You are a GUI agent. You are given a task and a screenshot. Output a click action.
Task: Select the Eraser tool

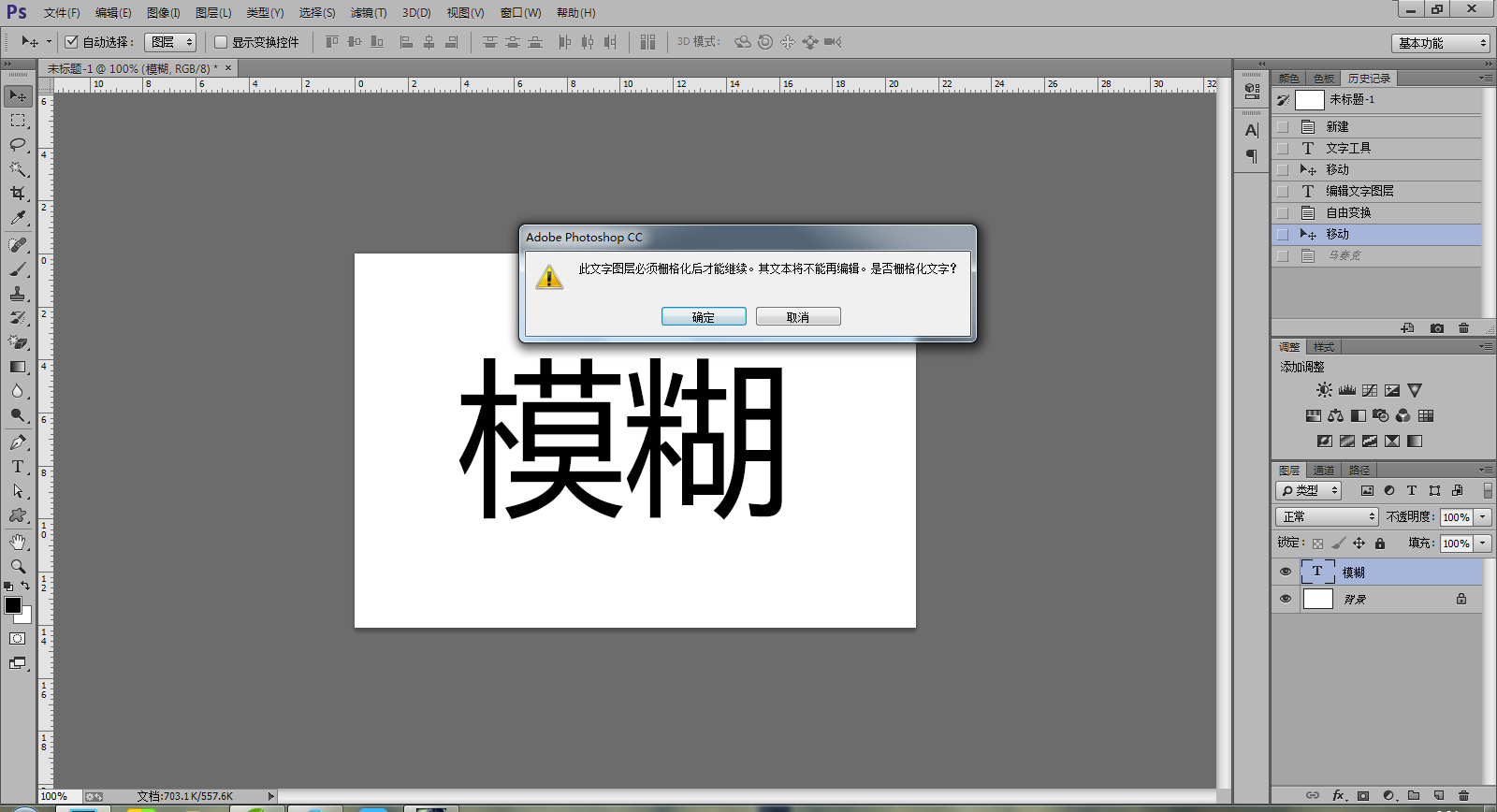(x=18, y=342)
